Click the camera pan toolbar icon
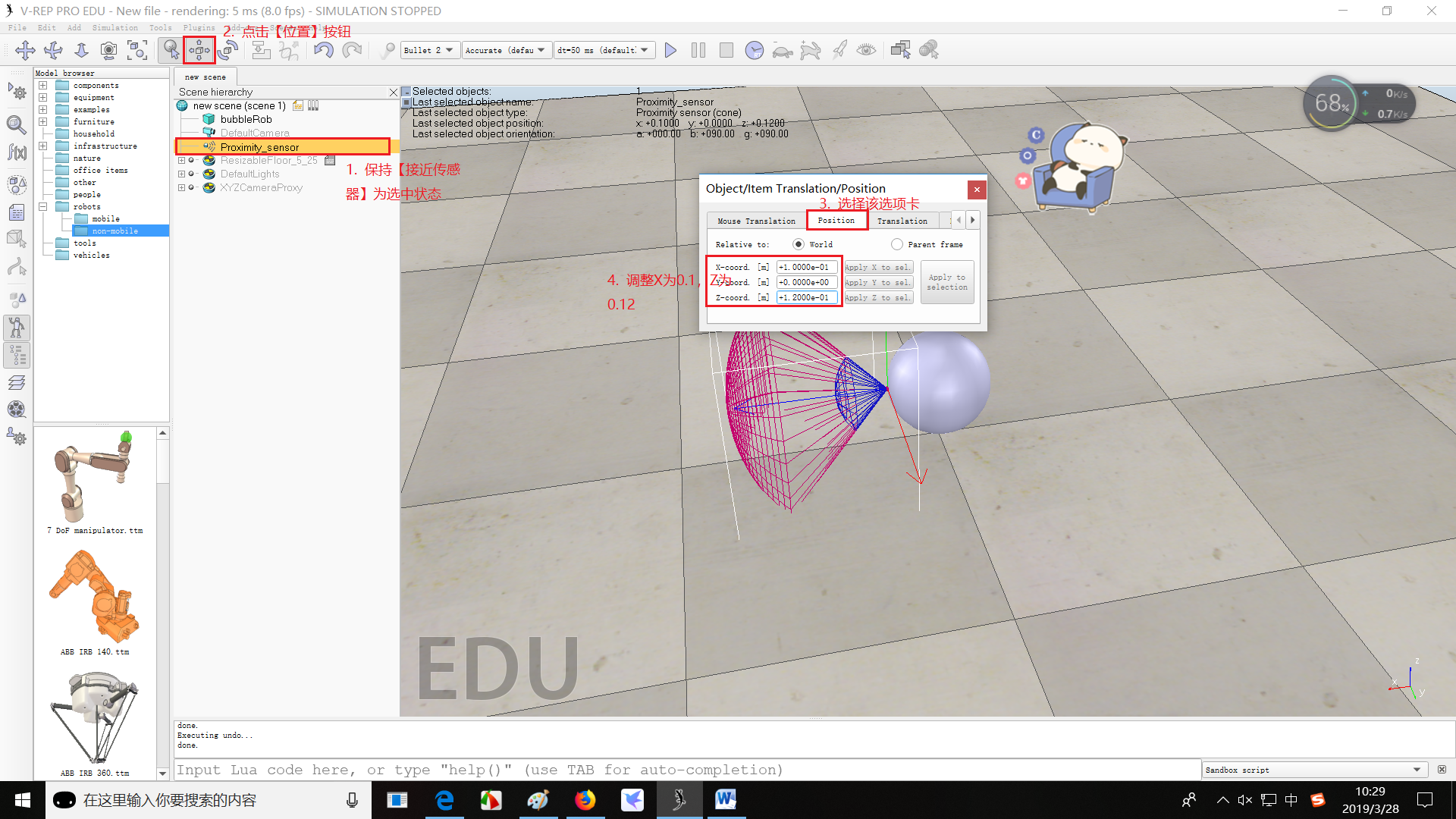1456x819 pixels. click(25, 50)
